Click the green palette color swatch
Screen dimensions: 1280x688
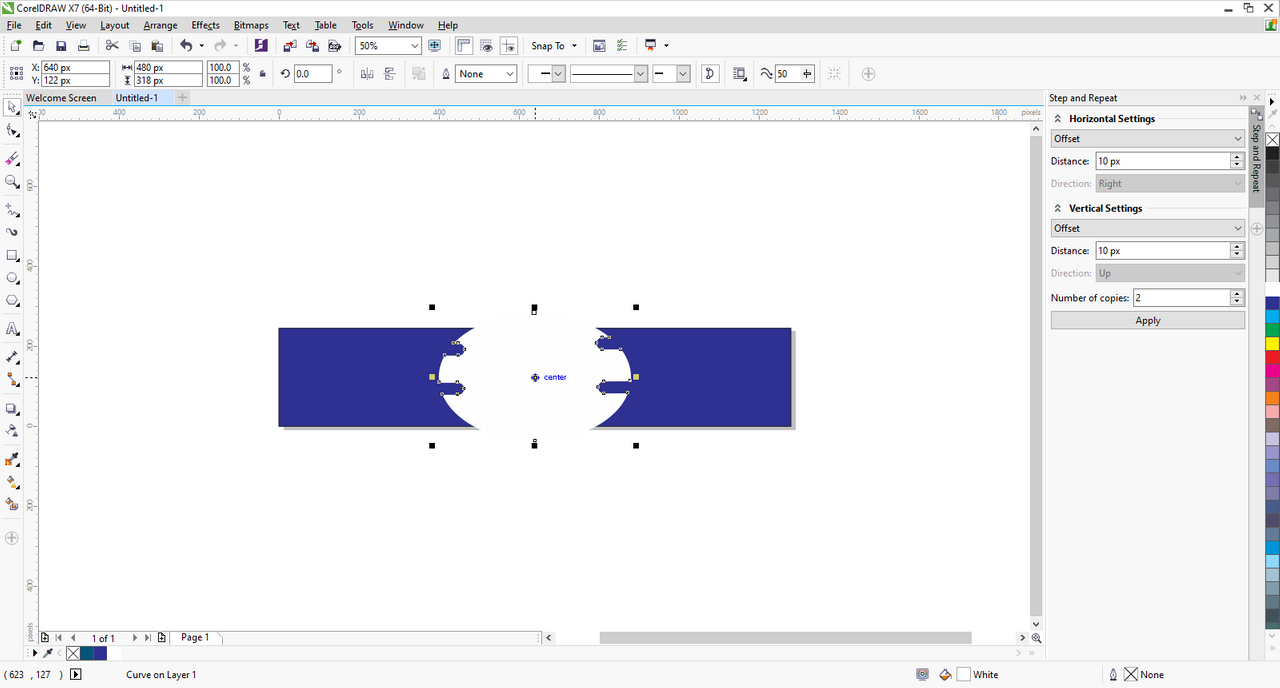(x=1272, y=330)
